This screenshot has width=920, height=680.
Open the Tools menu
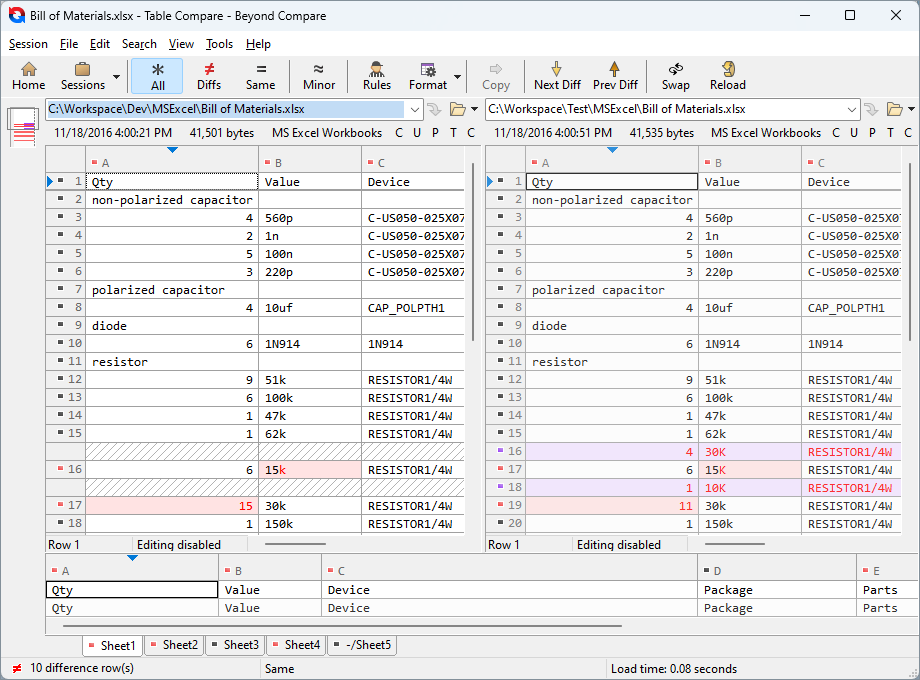(x=219, y=44)
